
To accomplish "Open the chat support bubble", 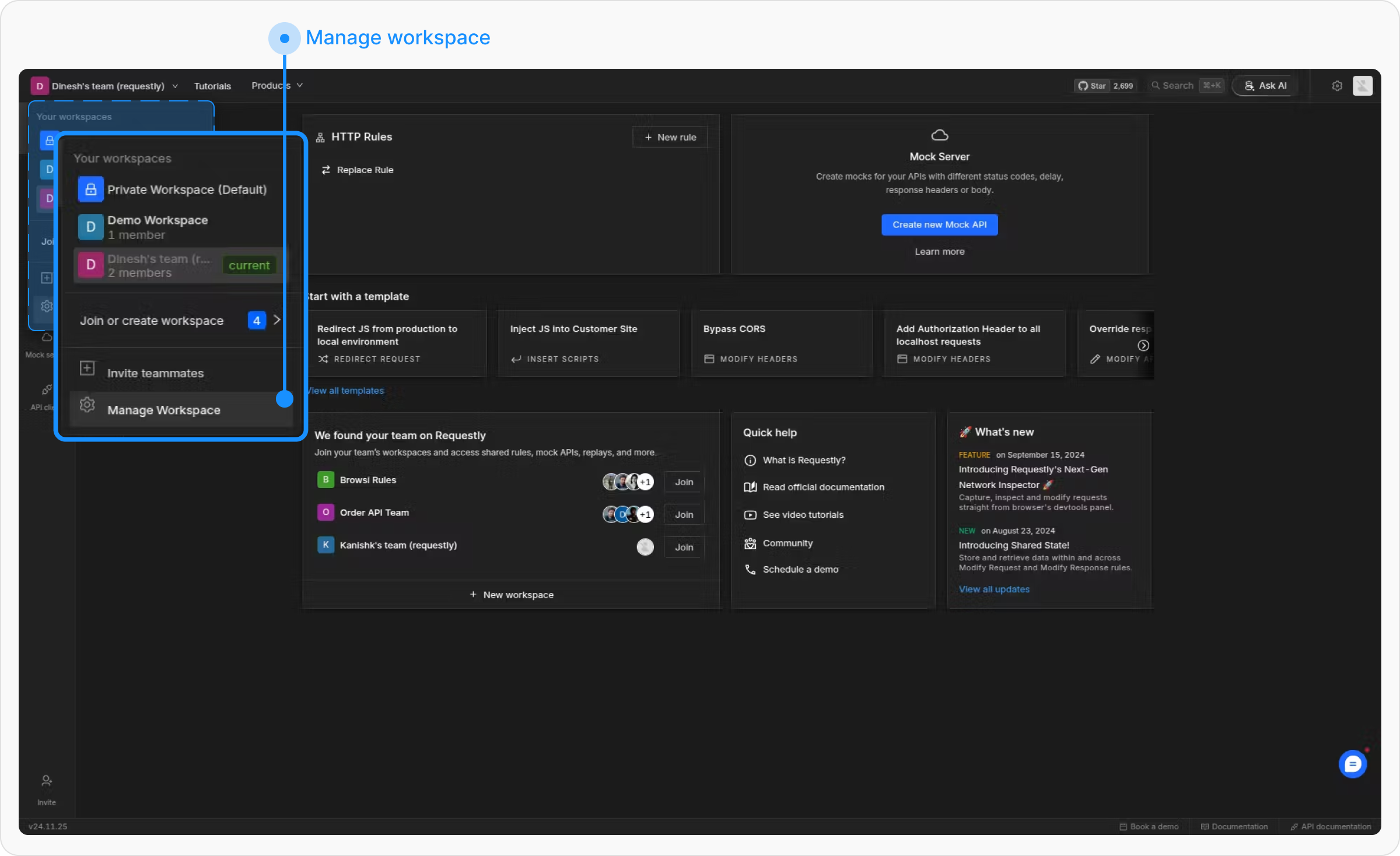I will 1352,764.
